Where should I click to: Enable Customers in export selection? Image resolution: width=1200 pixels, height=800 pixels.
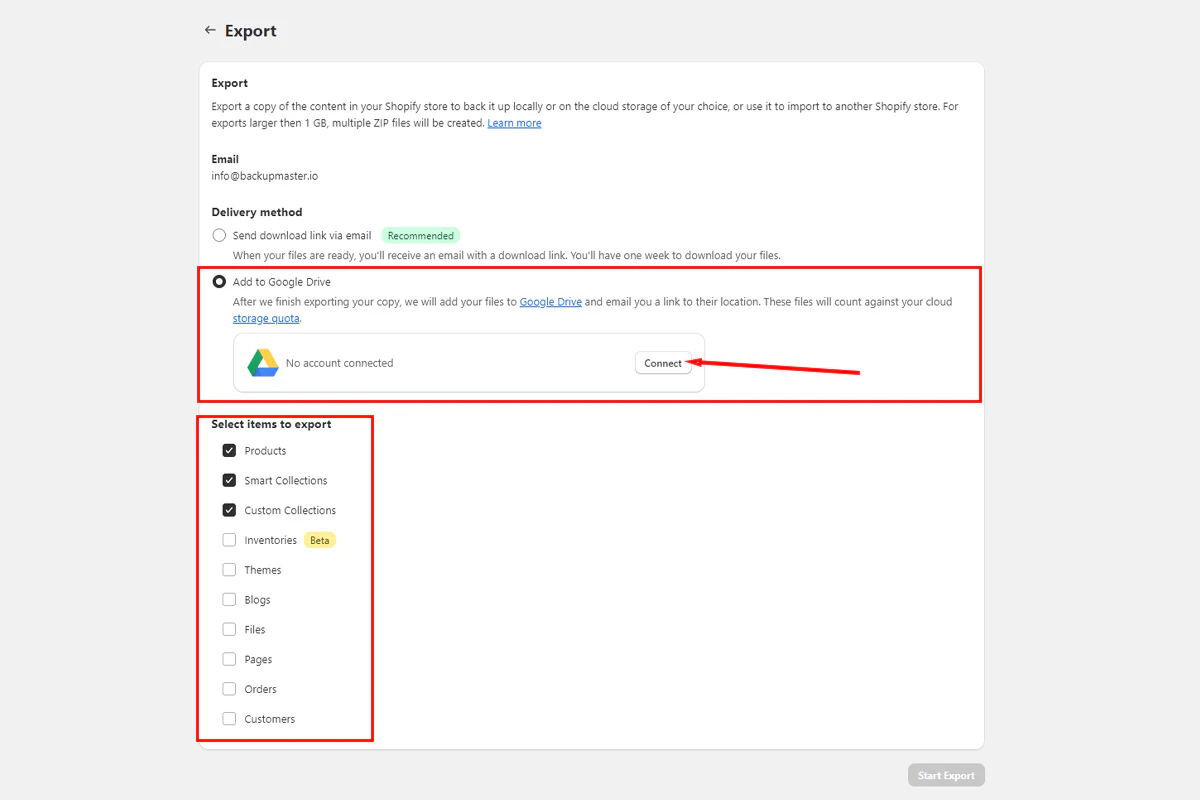pos(229,718)
